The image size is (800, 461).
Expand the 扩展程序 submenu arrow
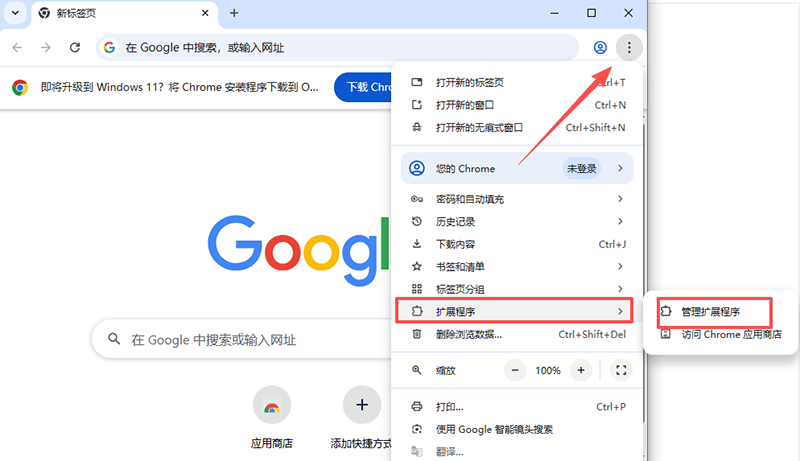click(x=620, y=311)
